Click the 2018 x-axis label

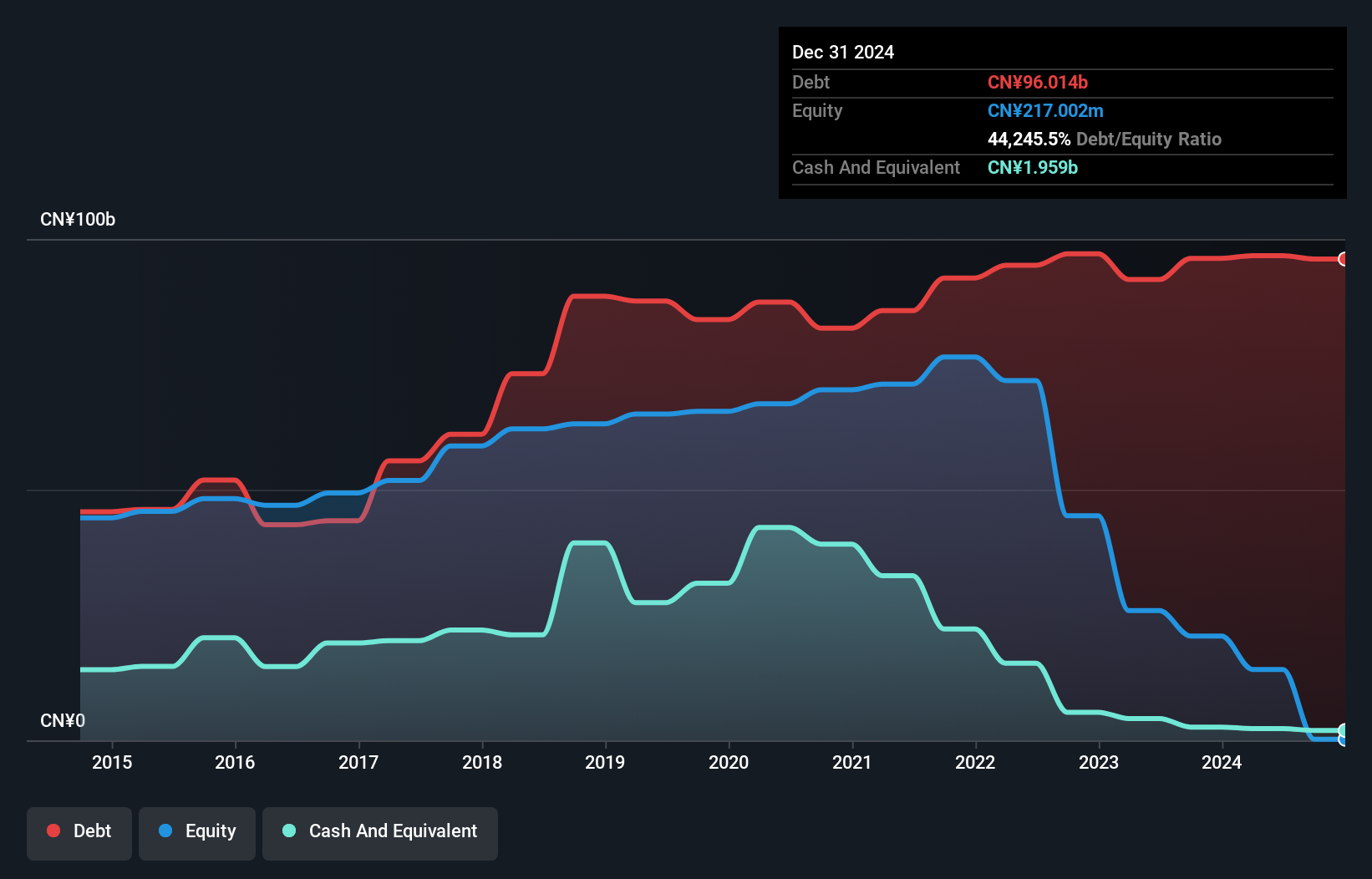coord(482,762)
